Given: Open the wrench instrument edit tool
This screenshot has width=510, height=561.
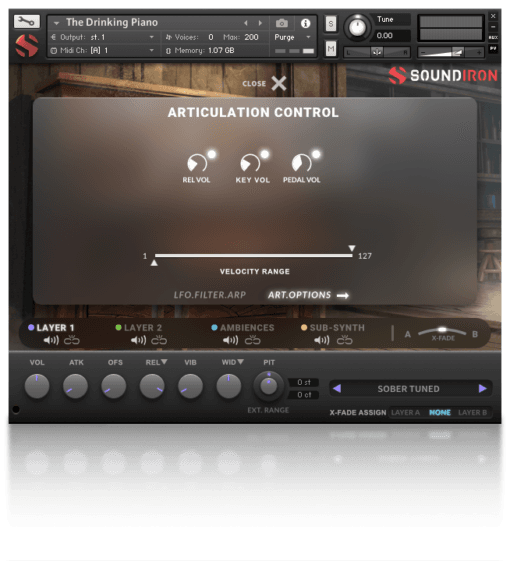Looking at the screenshot, I should pos(26,21).
